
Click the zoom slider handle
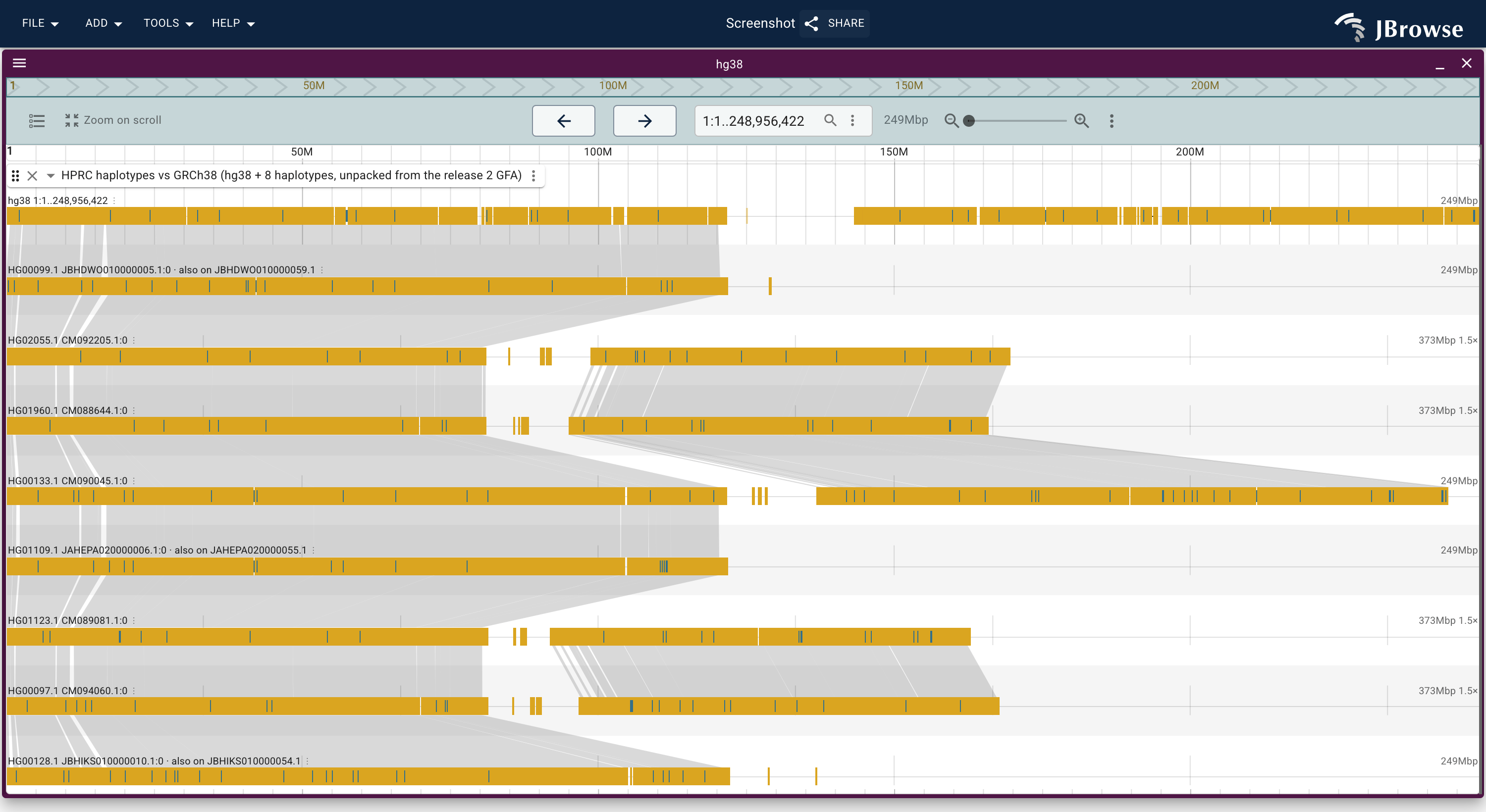point(969,120)
